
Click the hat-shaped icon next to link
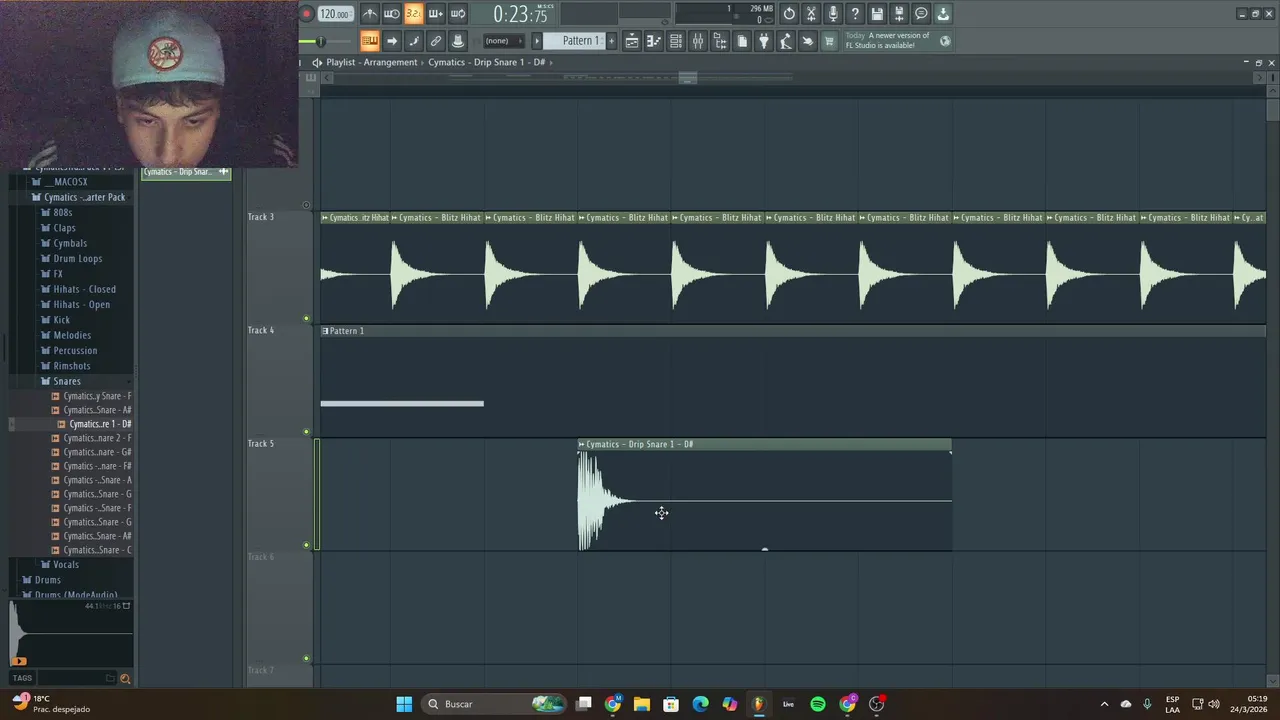tap(458, 41)
